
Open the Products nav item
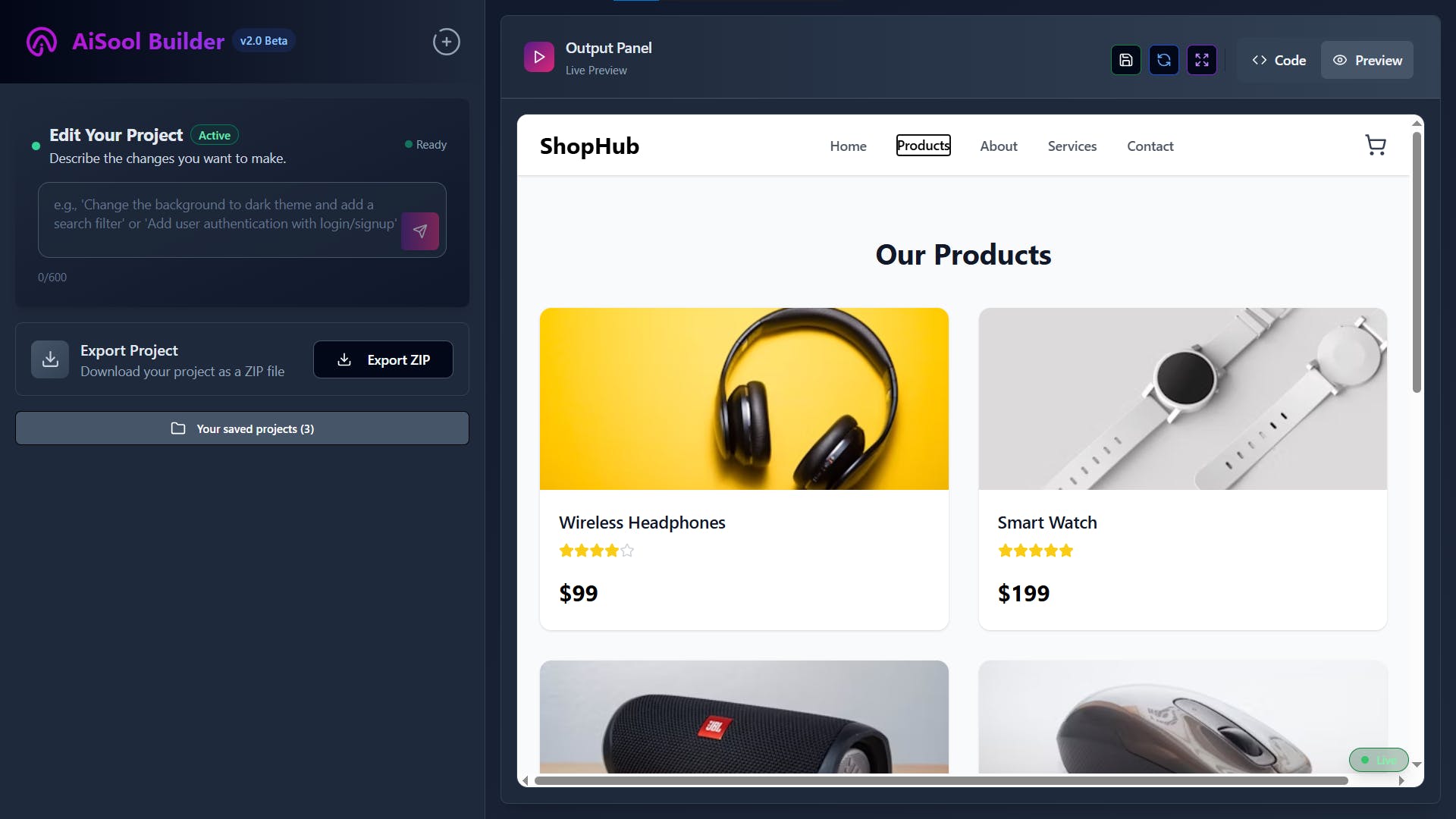click(923, 146)
